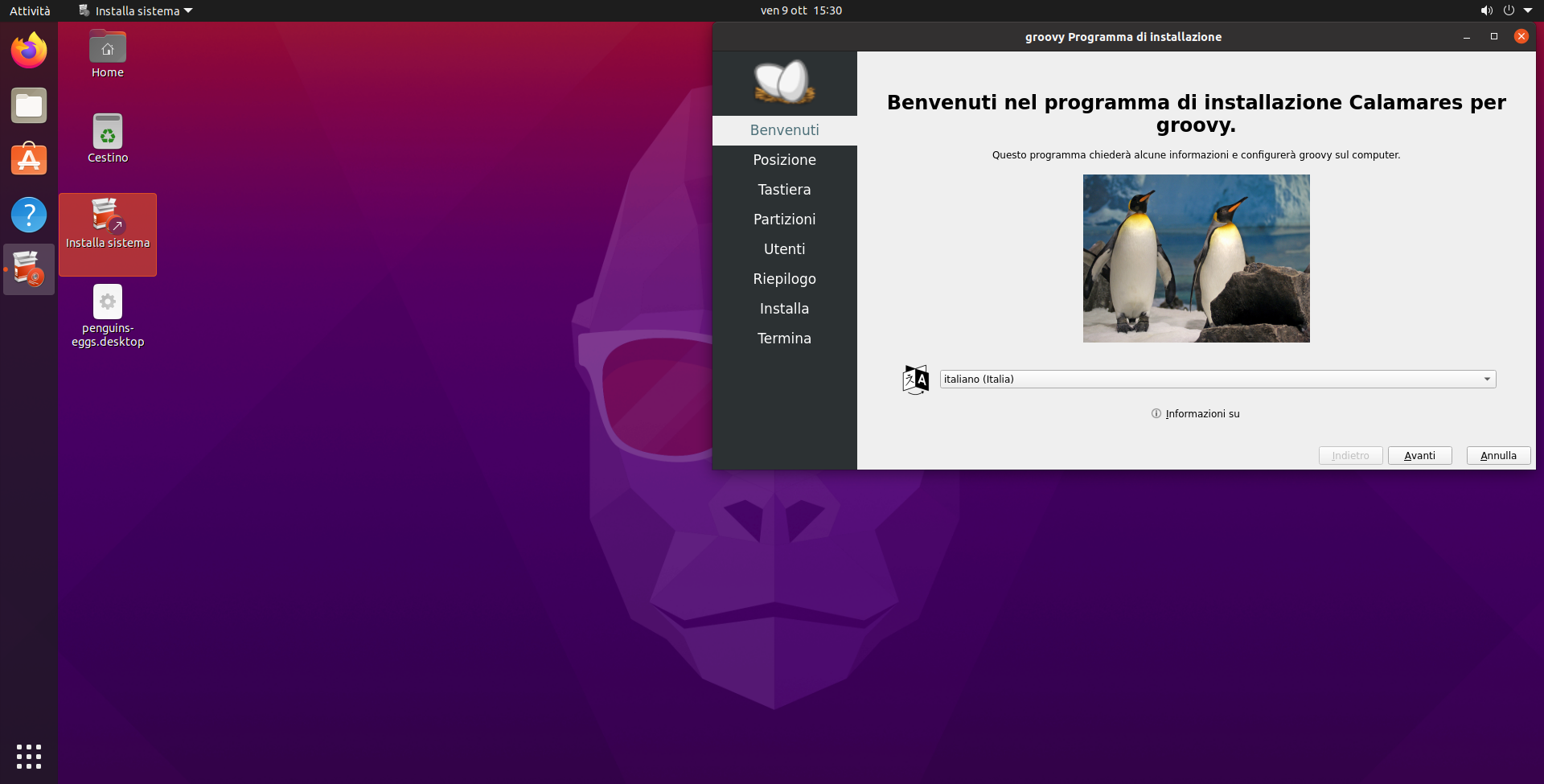Select penguins-eggs.desktop file icon
1544x784 pixels.
(x=108, y=315)
